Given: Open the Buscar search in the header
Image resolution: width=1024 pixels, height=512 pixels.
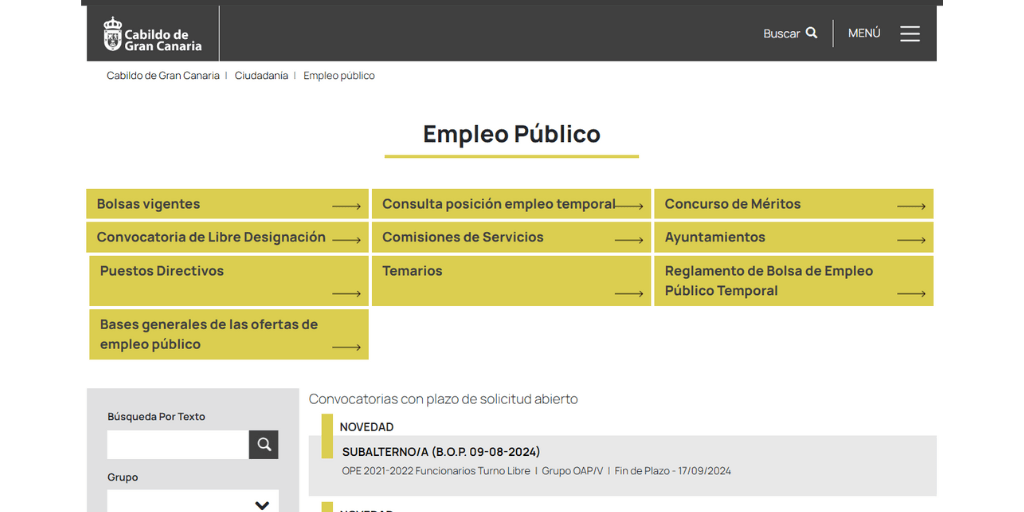Looking at the screenshot, I should point(790,33).
